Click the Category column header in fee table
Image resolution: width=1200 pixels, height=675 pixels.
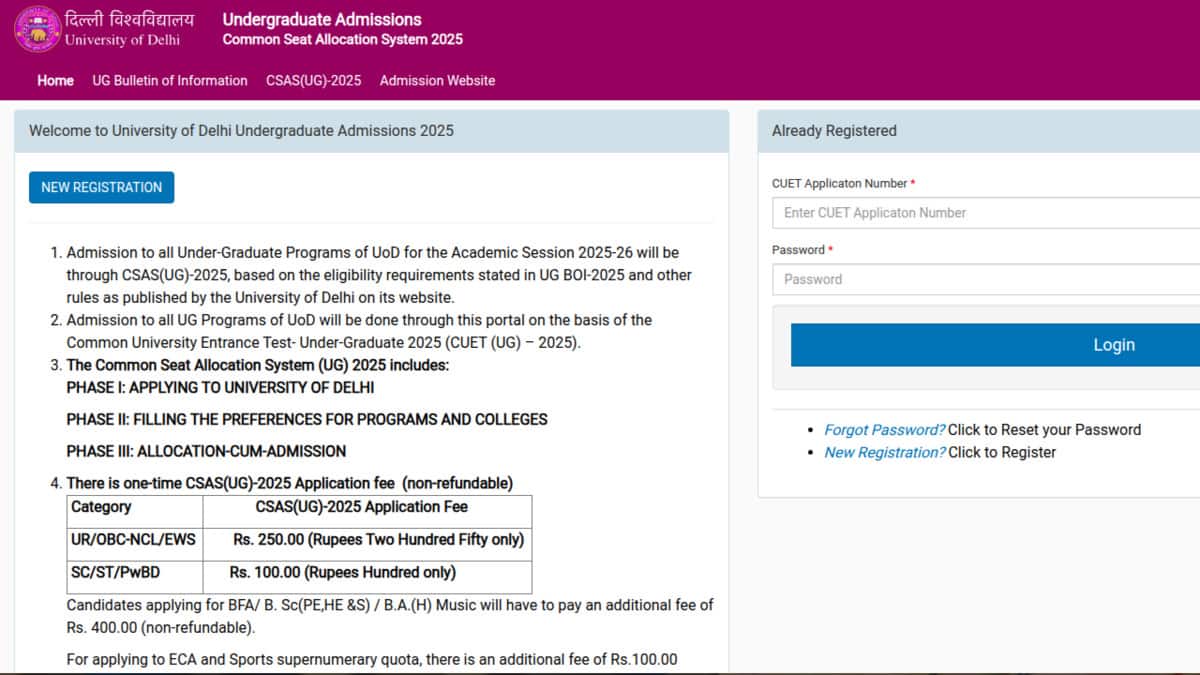click(101, 507)
